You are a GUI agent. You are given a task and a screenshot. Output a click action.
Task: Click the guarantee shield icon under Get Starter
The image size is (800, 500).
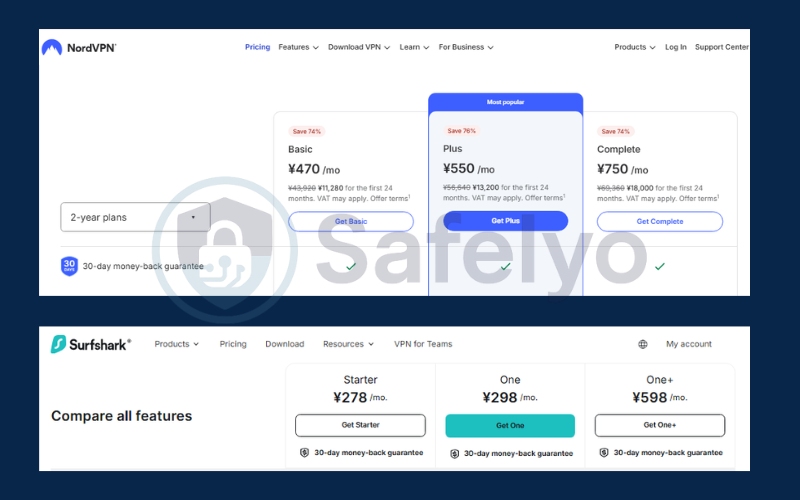coord(305,453)
